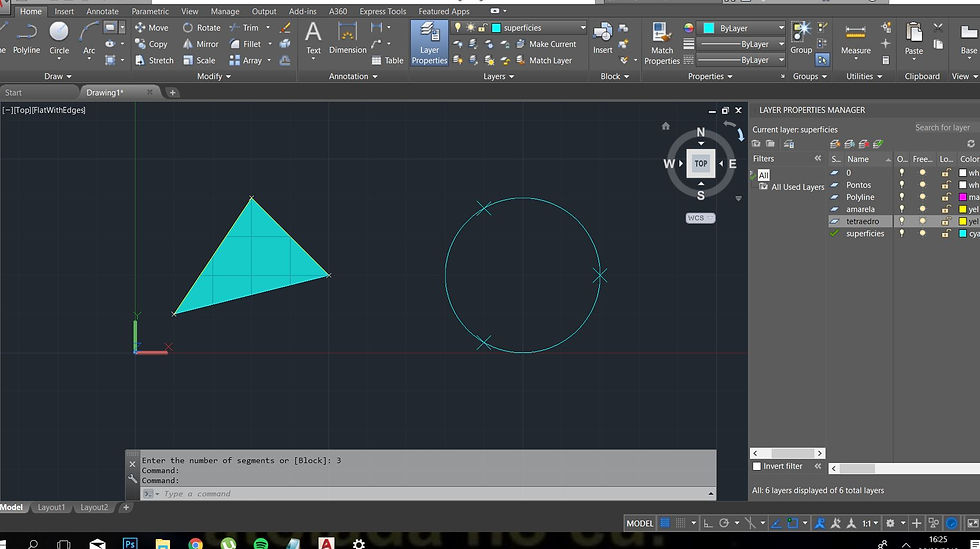The height and width of the screenshot is (549, 980).
Task: Click the Rotate tool
Action: click(x=201, y=28)
